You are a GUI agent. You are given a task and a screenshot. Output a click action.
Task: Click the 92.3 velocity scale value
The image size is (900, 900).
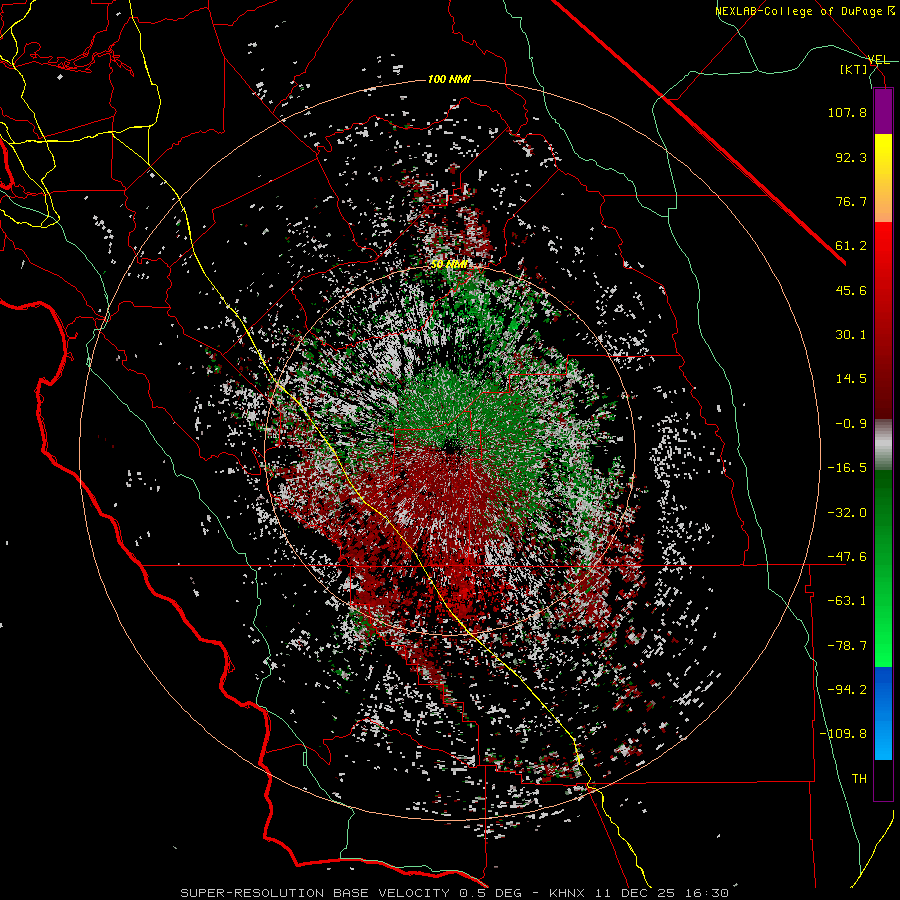point(851,157)
